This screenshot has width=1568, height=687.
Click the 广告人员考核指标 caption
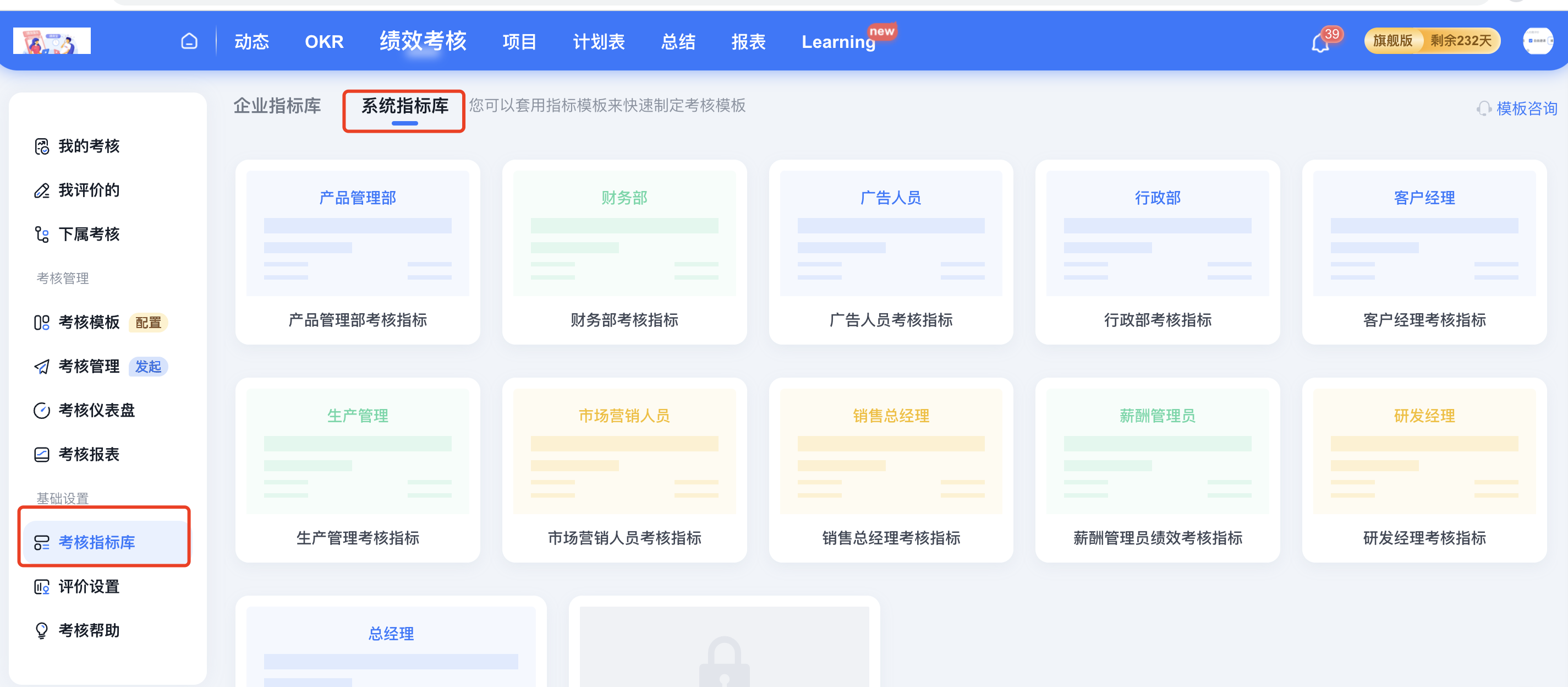[x=891, y=320]
